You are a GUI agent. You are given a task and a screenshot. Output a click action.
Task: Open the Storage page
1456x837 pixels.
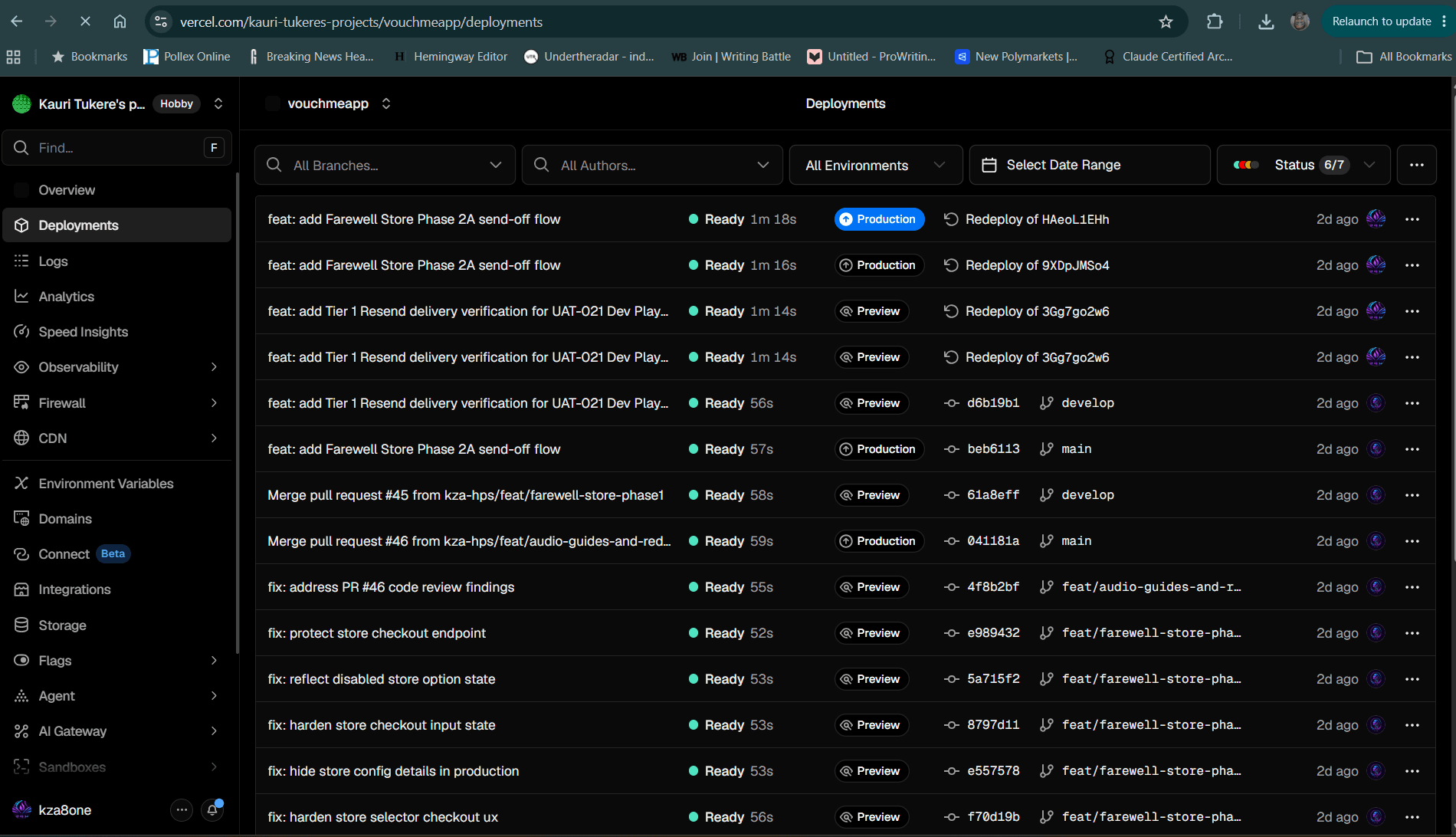click(x=117, y=625)
